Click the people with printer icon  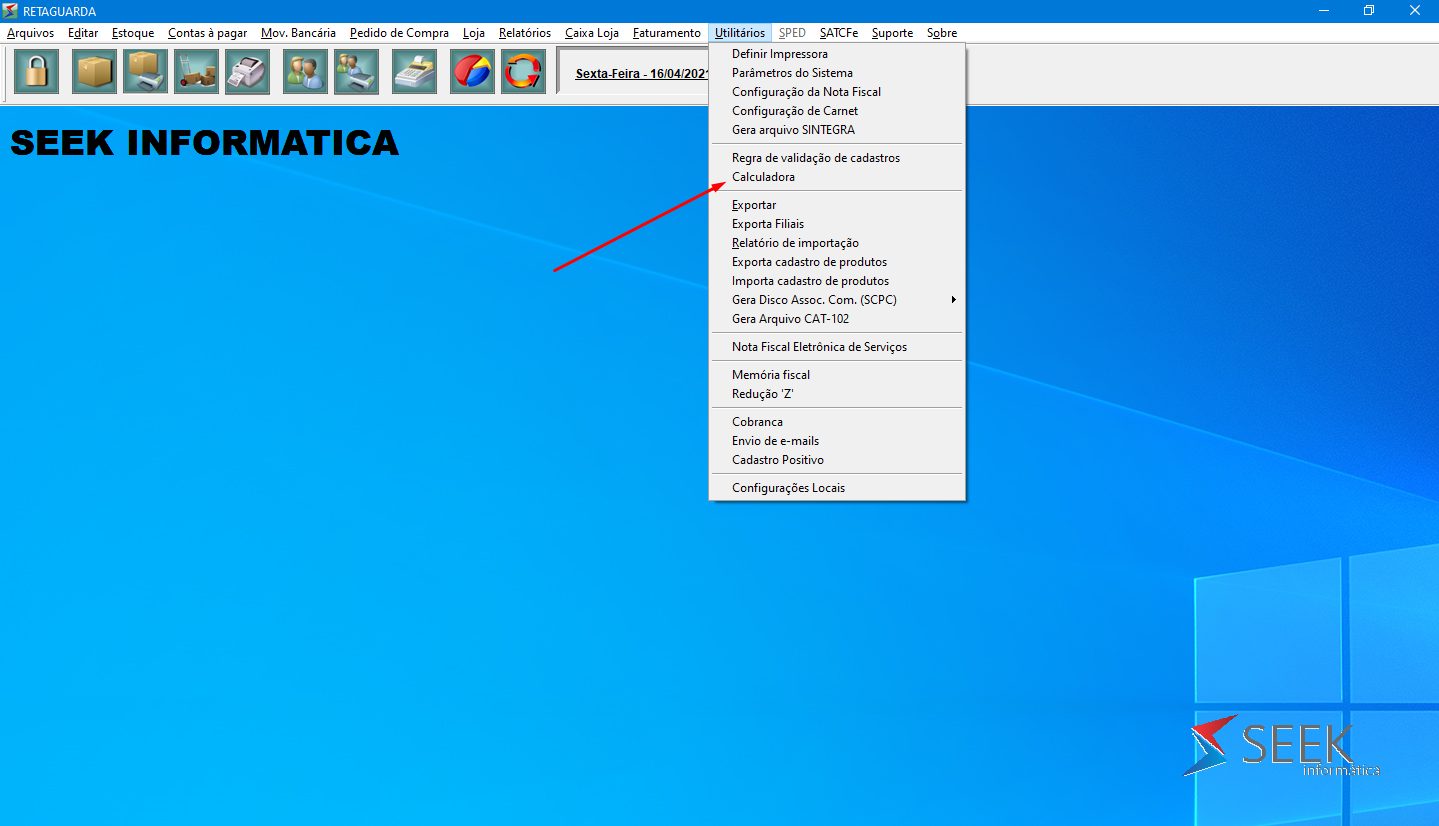point(357,72)
